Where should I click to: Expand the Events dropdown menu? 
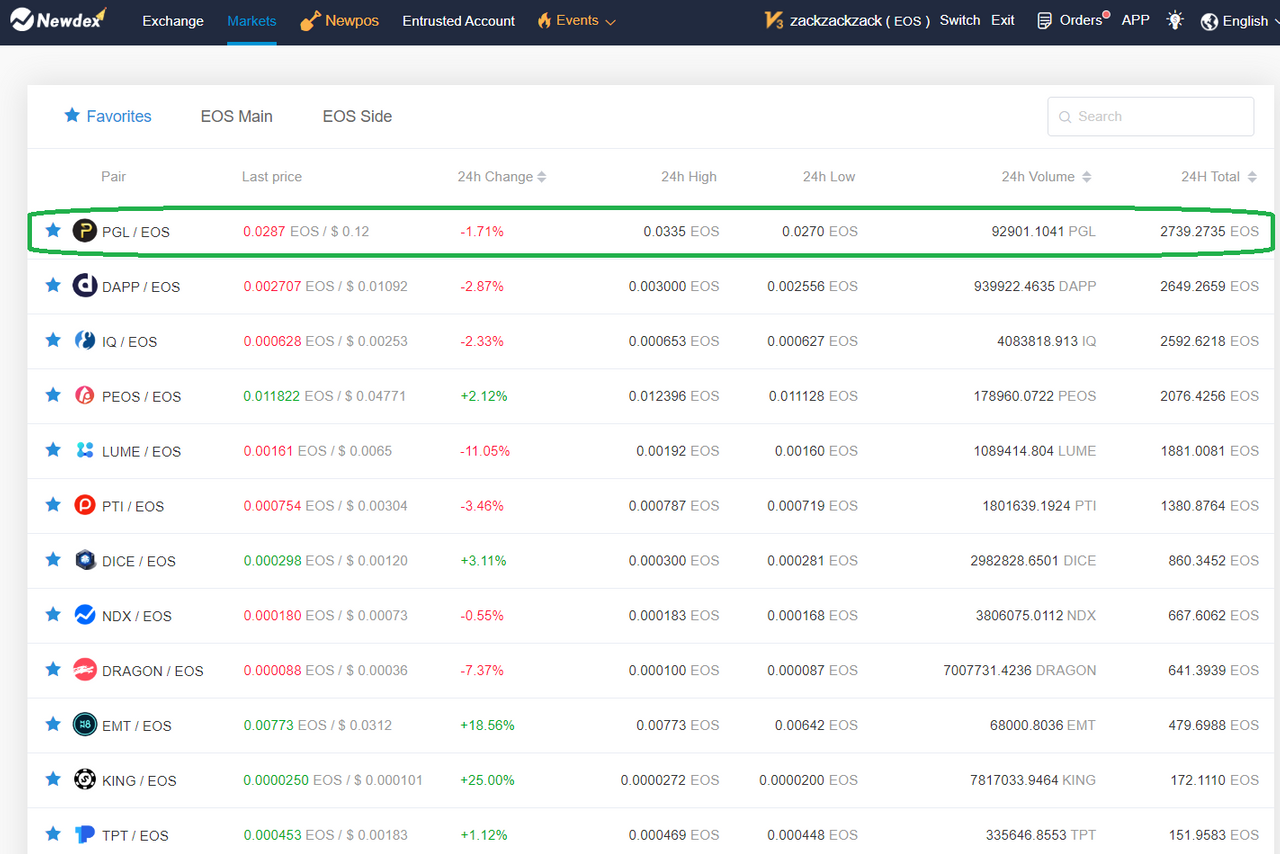(x=577, y=20)
